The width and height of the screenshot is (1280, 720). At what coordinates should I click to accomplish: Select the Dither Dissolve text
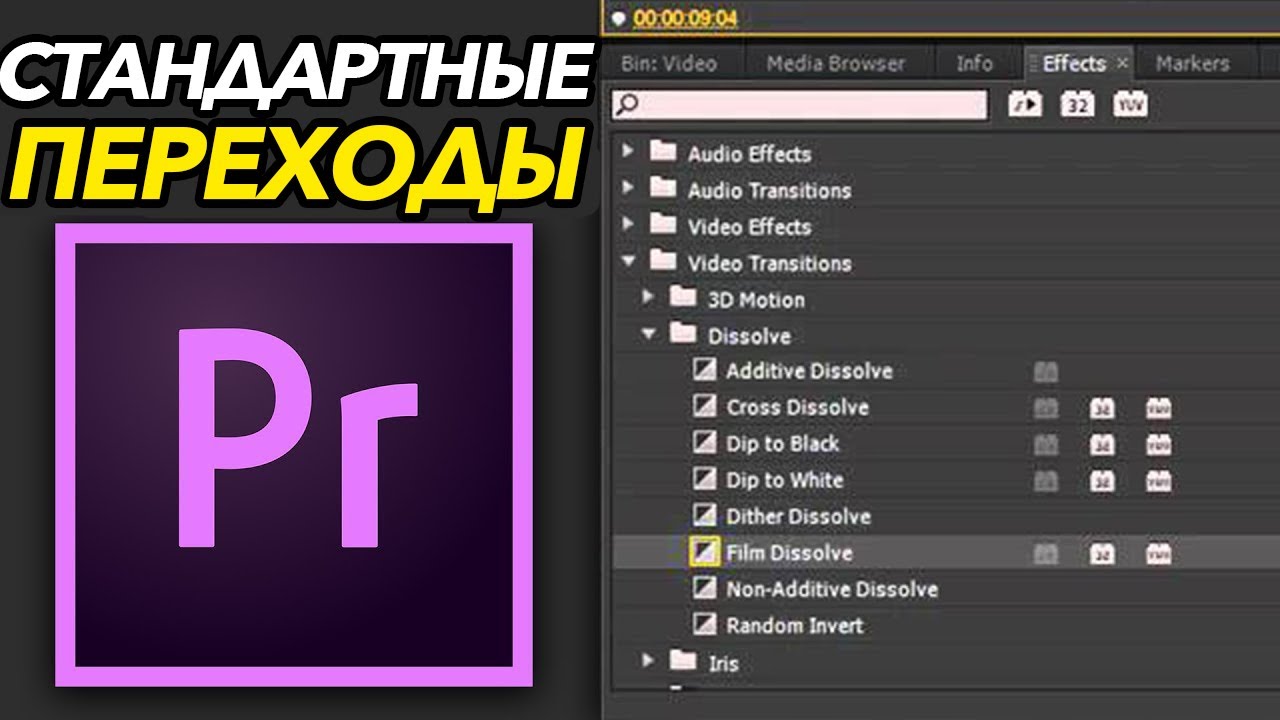pos(798,517)
